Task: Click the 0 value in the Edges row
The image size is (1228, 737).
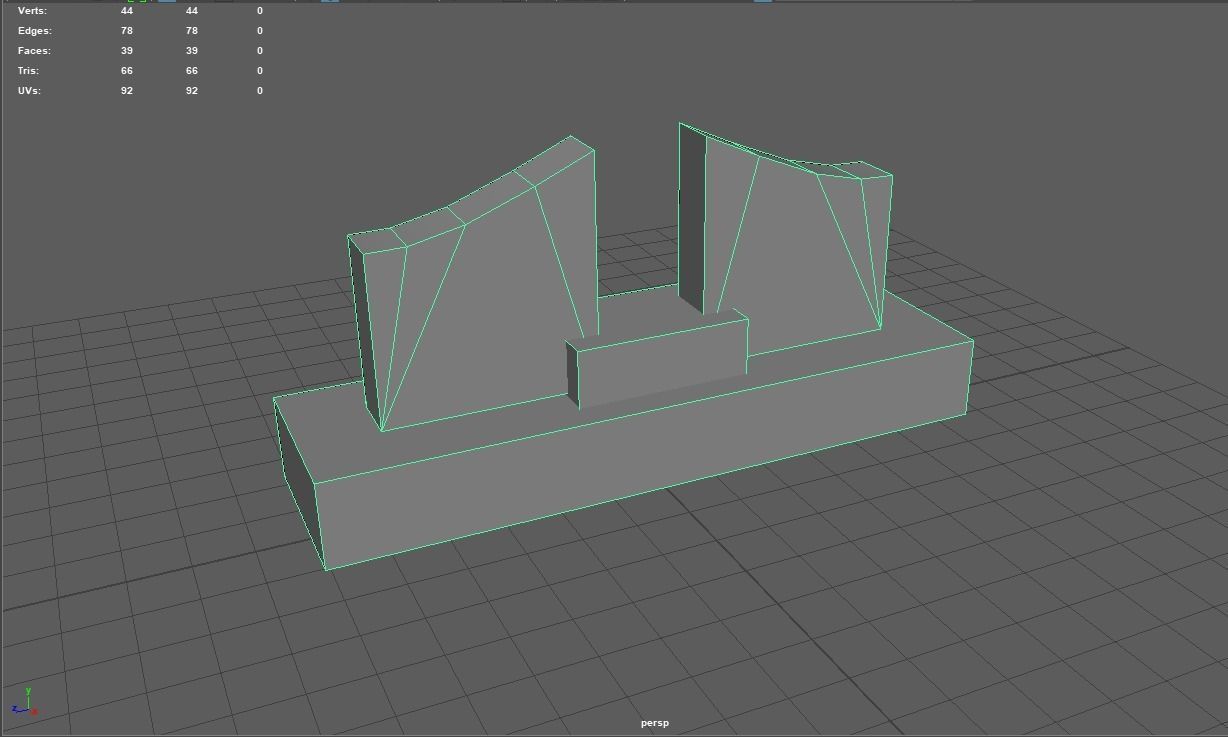Action: 260,31
